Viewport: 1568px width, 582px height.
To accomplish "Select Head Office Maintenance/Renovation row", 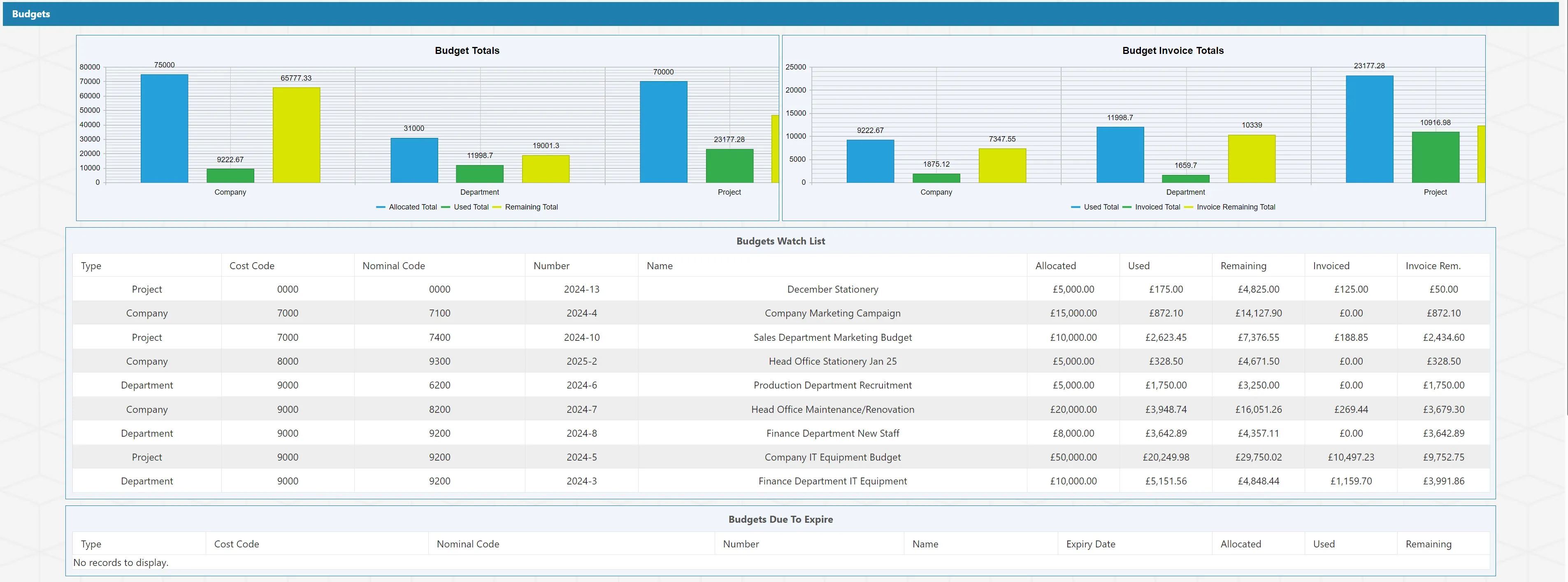I will tap(781, 409).
